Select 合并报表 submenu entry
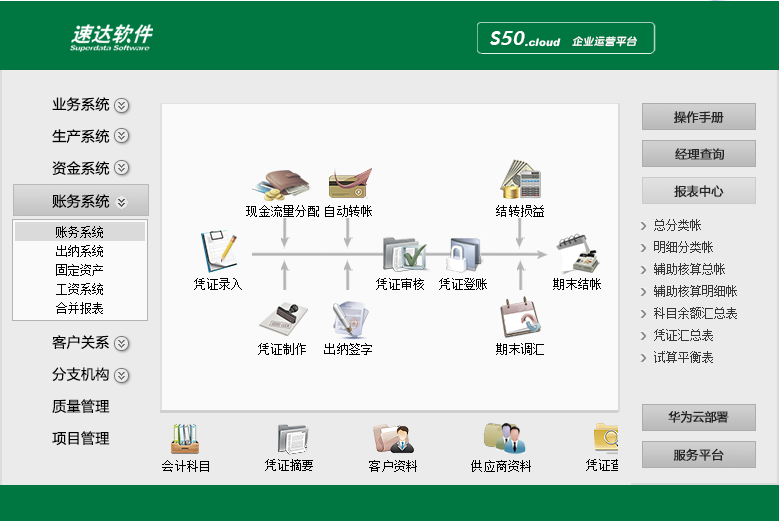Viewport: 780px width, 522px height. tap(80, 308)
